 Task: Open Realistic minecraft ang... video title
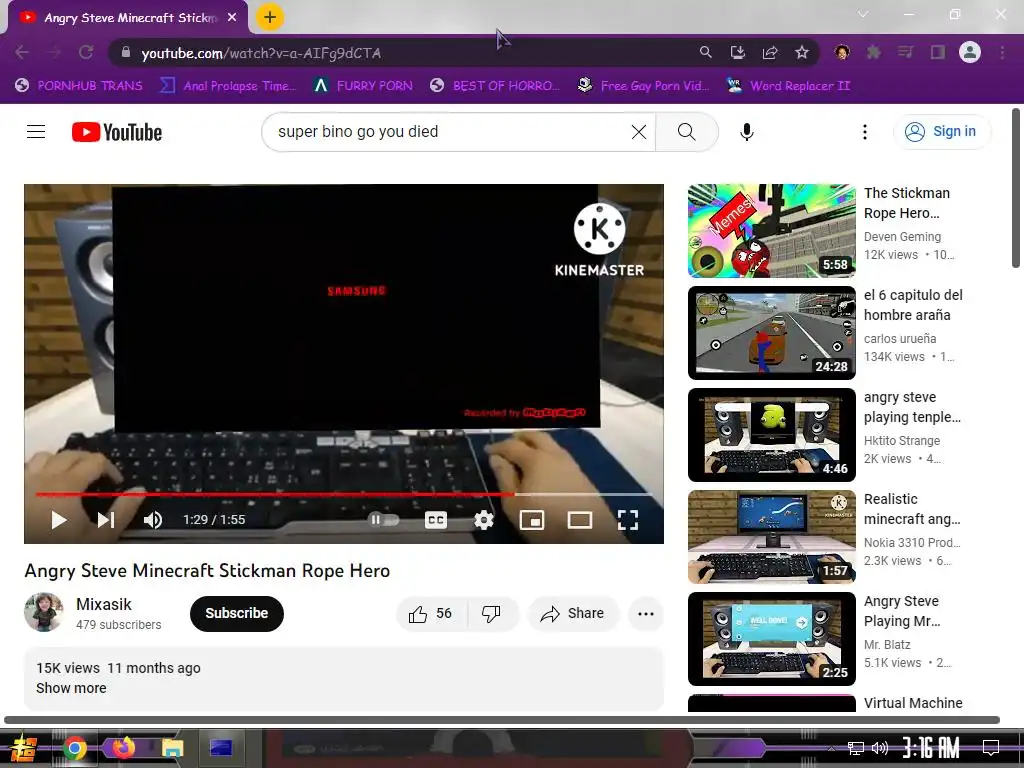pyautogui.click(x=912, y=509)
